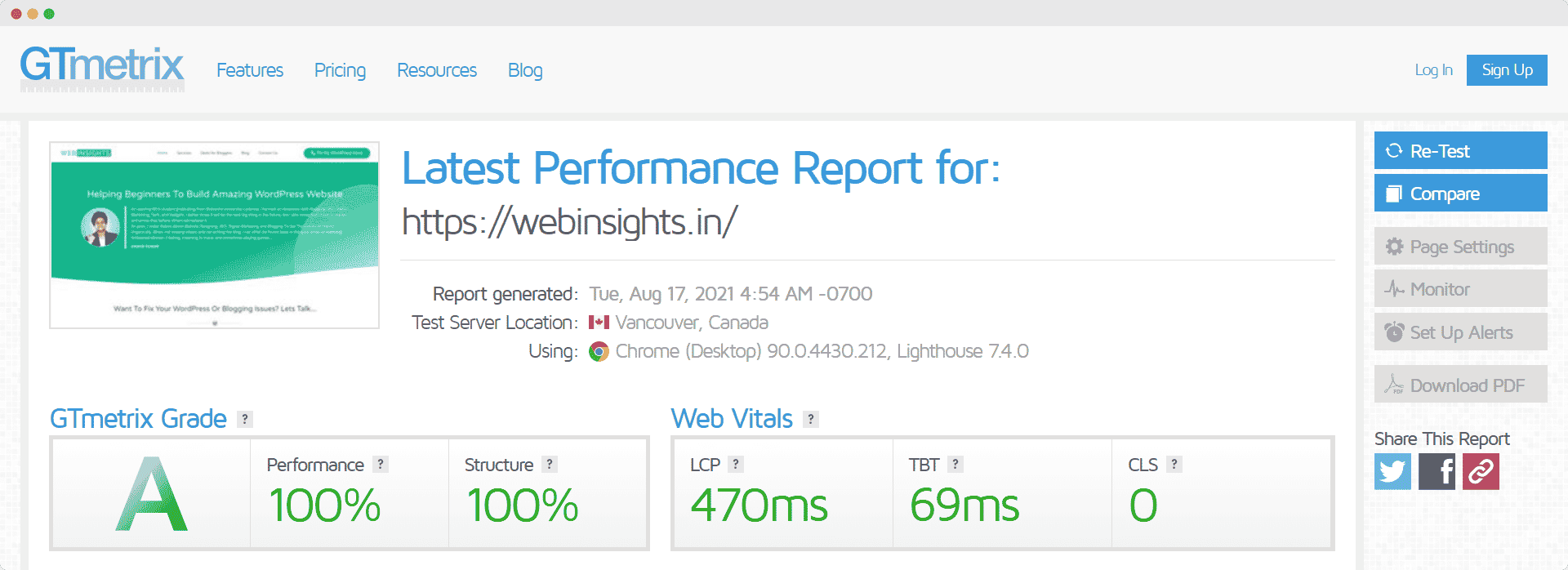Screen dimensions: 1568x570
Task: Click the grade A letter
Action: pyautogui.click(x=152, y=494)
